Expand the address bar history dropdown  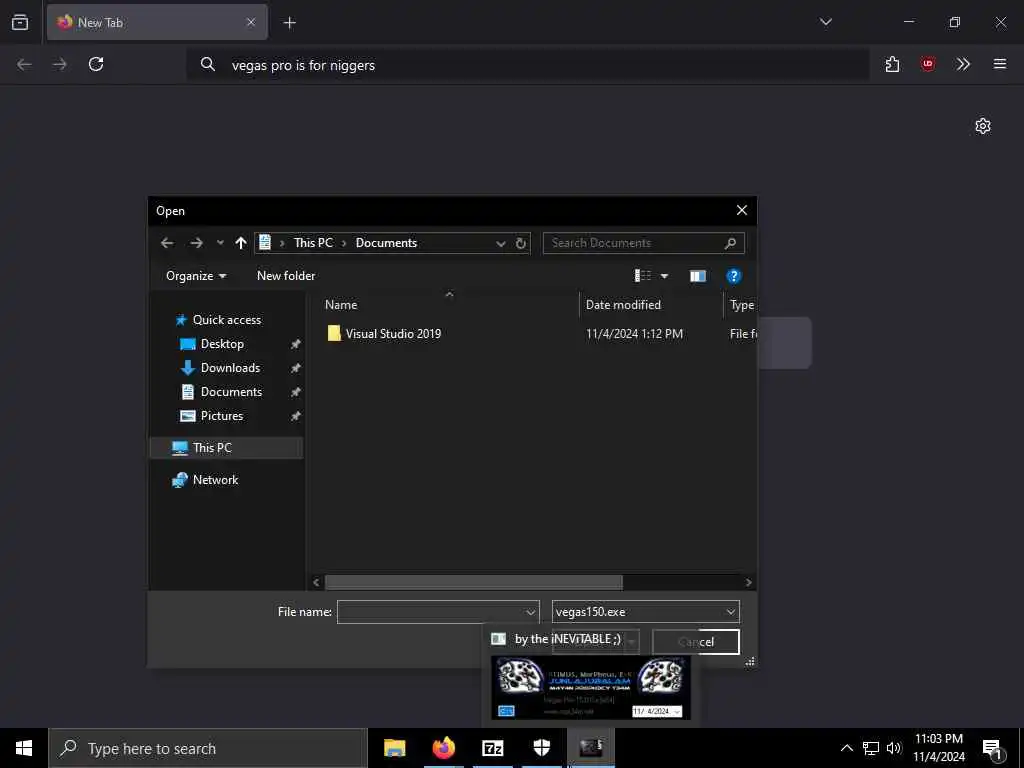500,244
